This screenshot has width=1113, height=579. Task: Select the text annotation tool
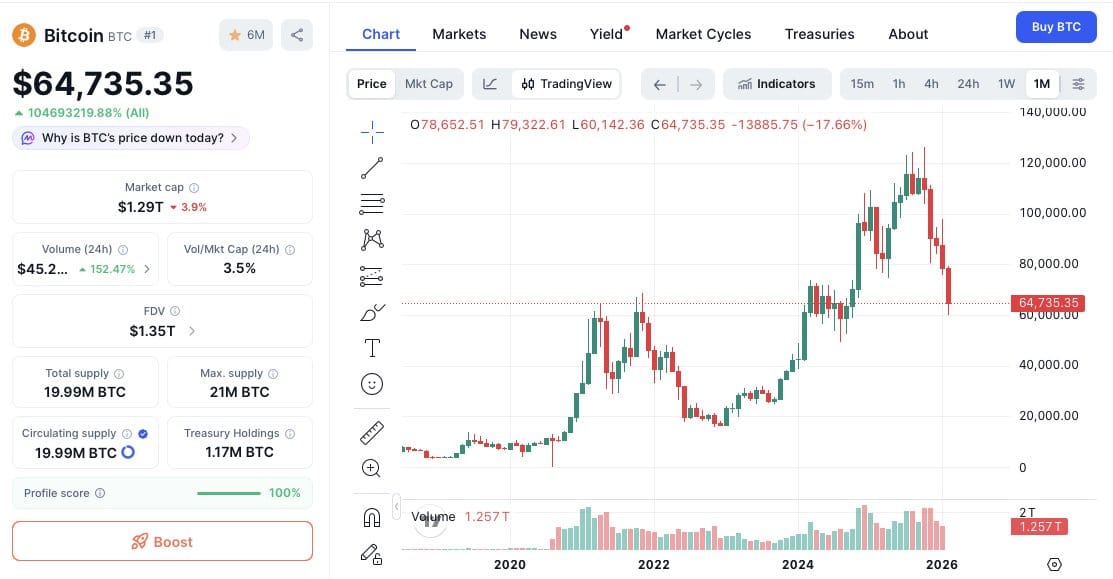(372, 348)
